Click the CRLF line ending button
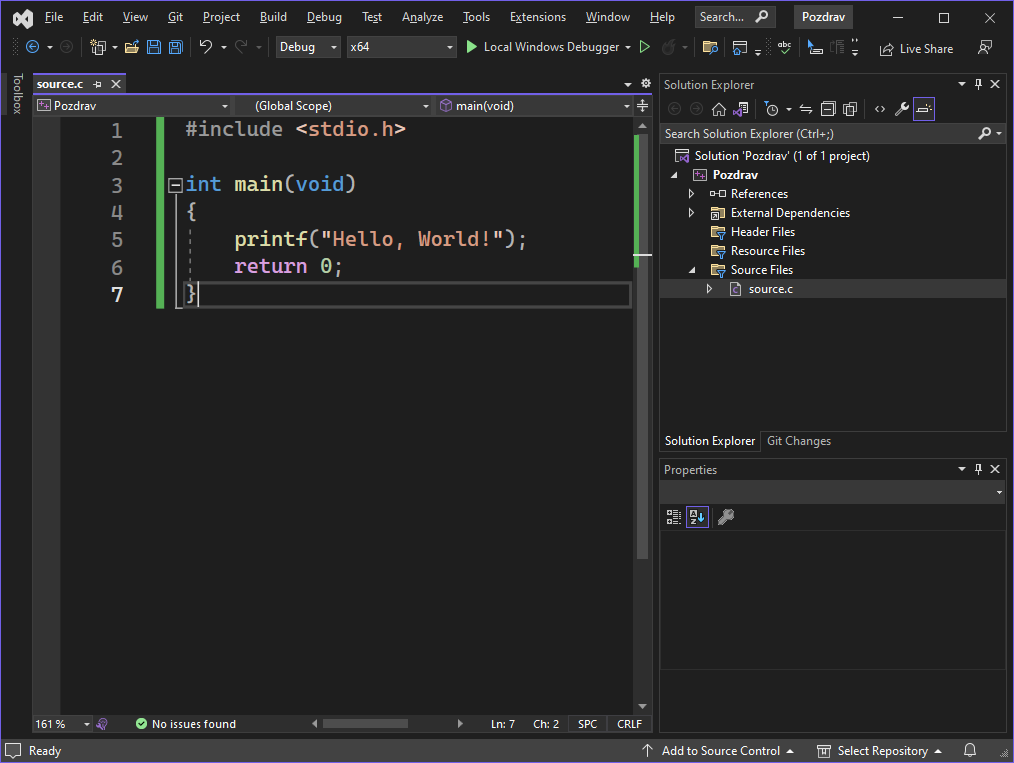1014x763 pixels. [629, 724]
